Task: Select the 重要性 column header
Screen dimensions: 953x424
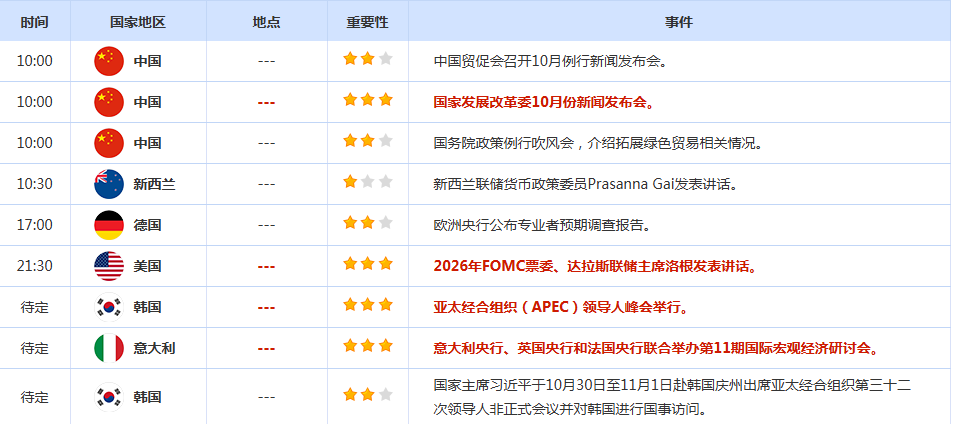Action: pyautogui.click(x=367, y=21)
